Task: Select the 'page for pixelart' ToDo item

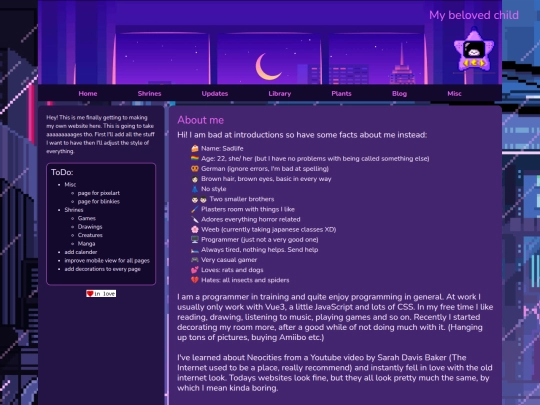Action: (99, 193)
